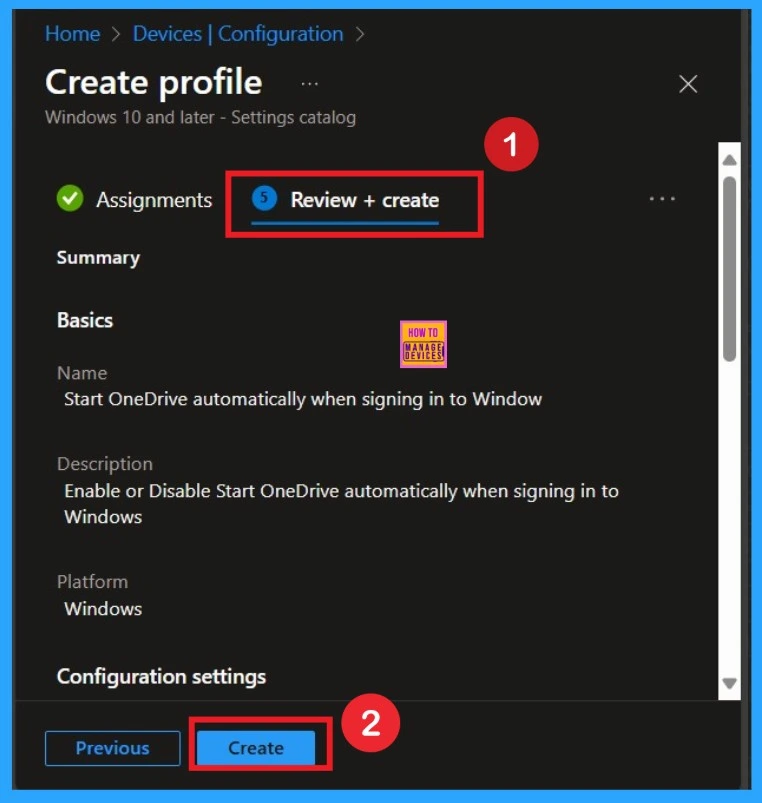Click the scrollbar down arrow

pyautogui.click(x=729, y=684)
